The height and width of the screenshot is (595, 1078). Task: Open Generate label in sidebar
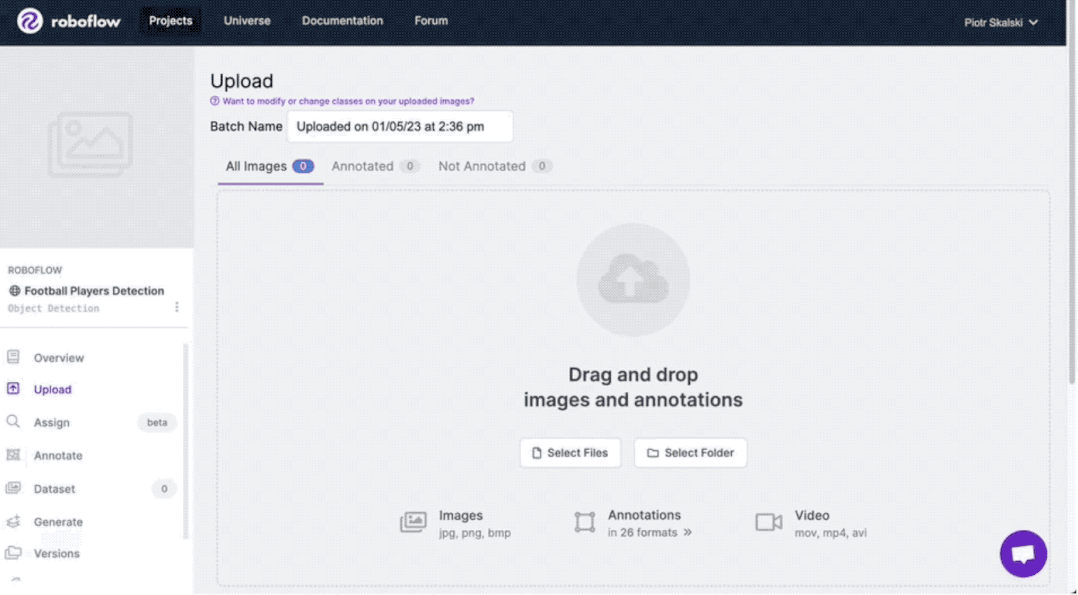click(58, 522)
